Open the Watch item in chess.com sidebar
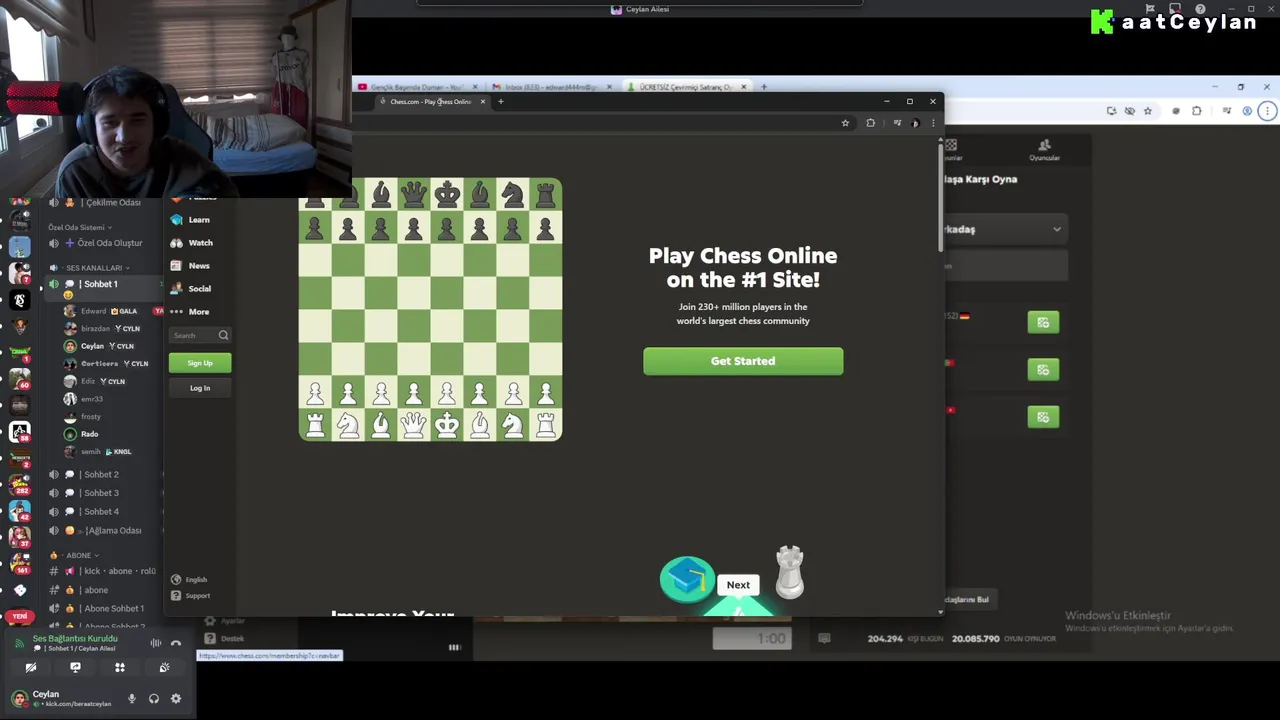Image resolution: width=1280 pixels, height=720 pixels. [x=191, y=243]
